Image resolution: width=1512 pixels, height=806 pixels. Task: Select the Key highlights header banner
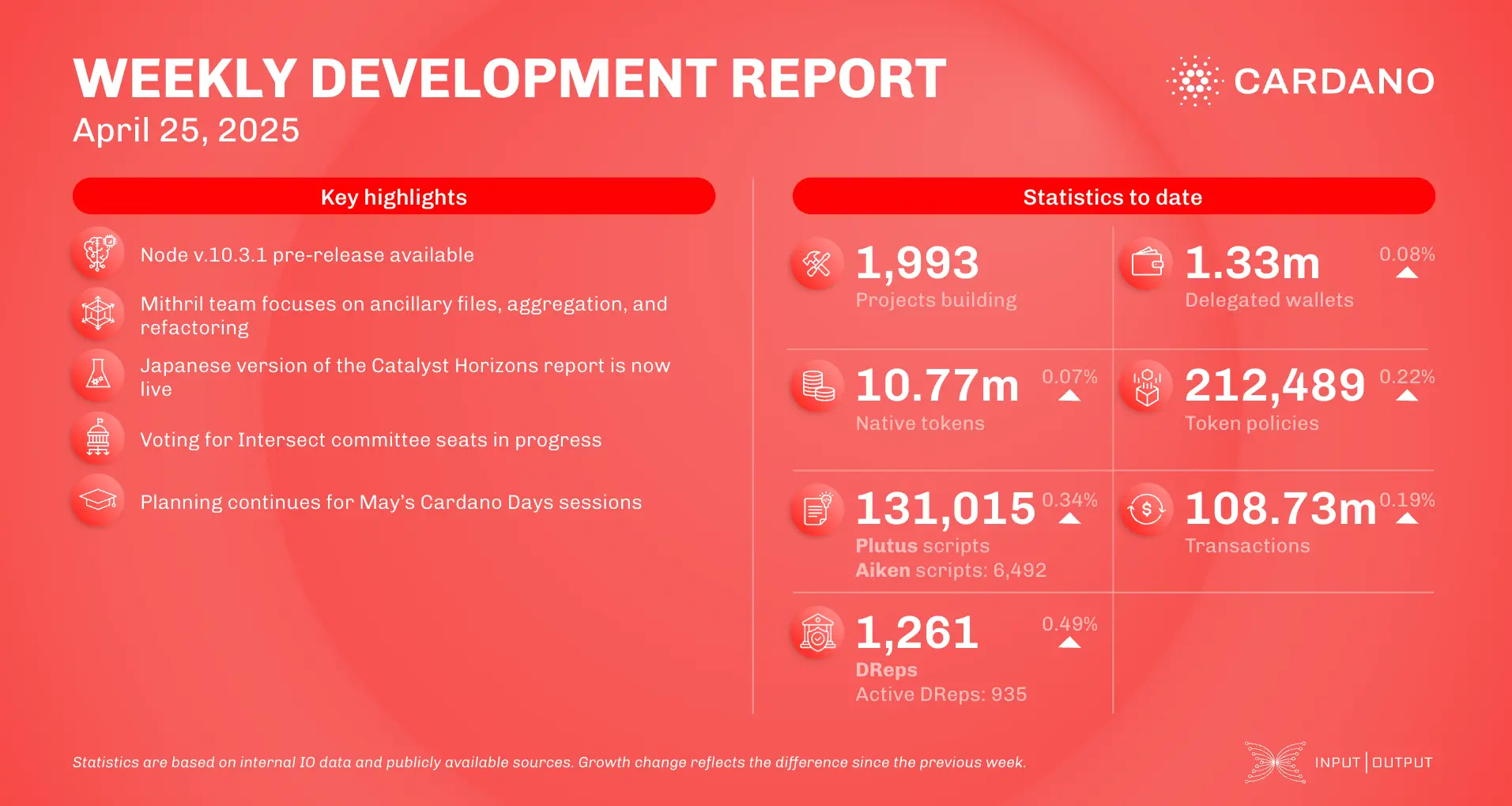(394, 196)
